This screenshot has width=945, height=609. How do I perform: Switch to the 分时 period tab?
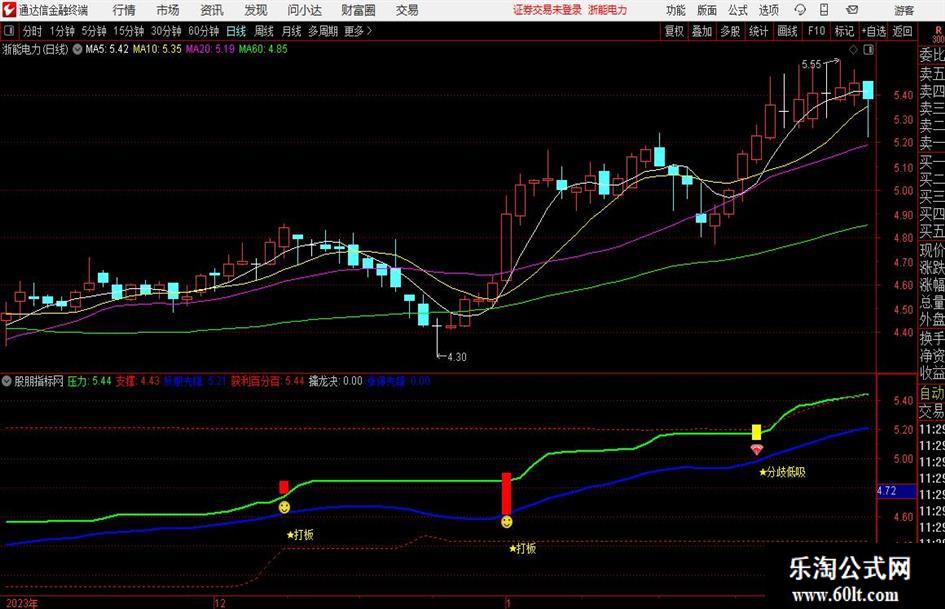pos(33,31)
